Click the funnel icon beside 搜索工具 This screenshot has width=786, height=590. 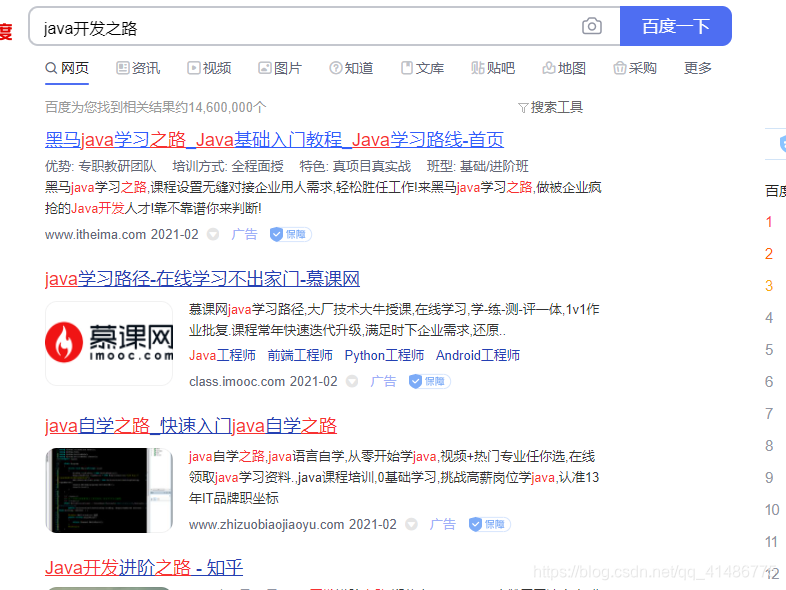tap(523, 108)
